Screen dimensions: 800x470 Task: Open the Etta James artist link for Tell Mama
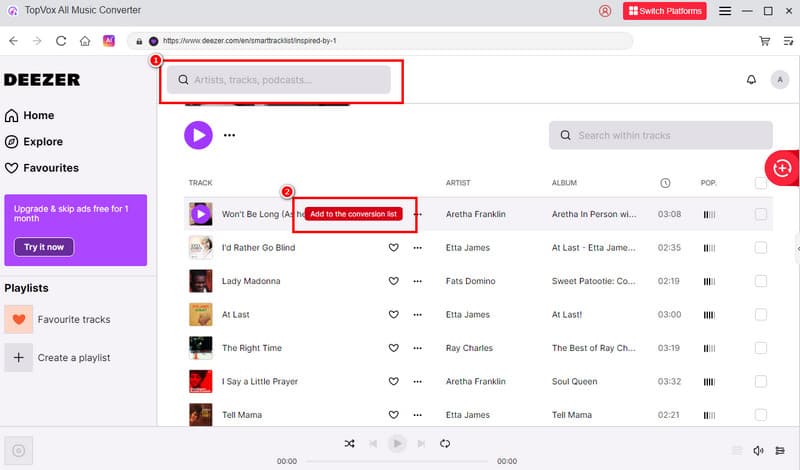pyautogui.click(x=467, y=415)
